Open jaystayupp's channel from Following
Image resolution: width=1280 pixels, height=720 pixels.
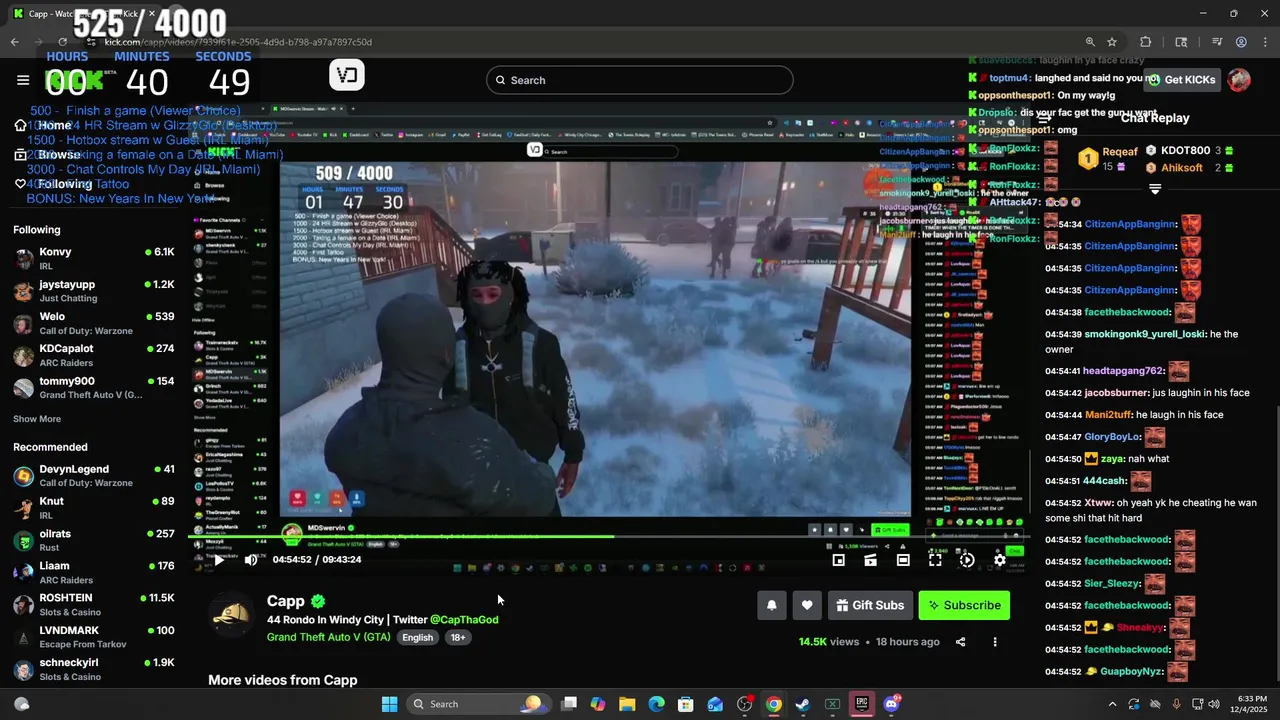(x=95, y=291)
